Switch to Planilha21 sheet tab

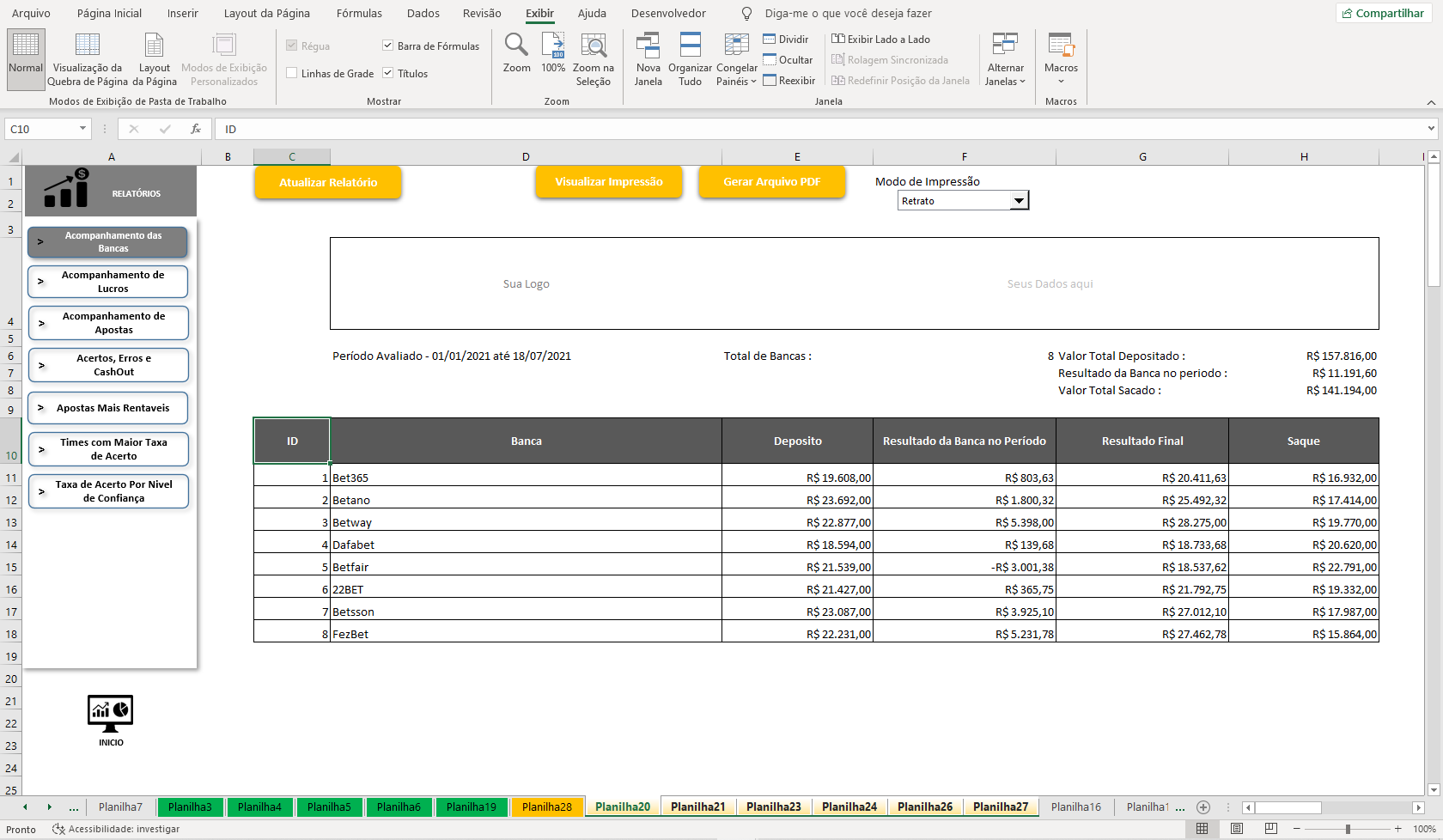pyautogui.click(x=698, y=807)
